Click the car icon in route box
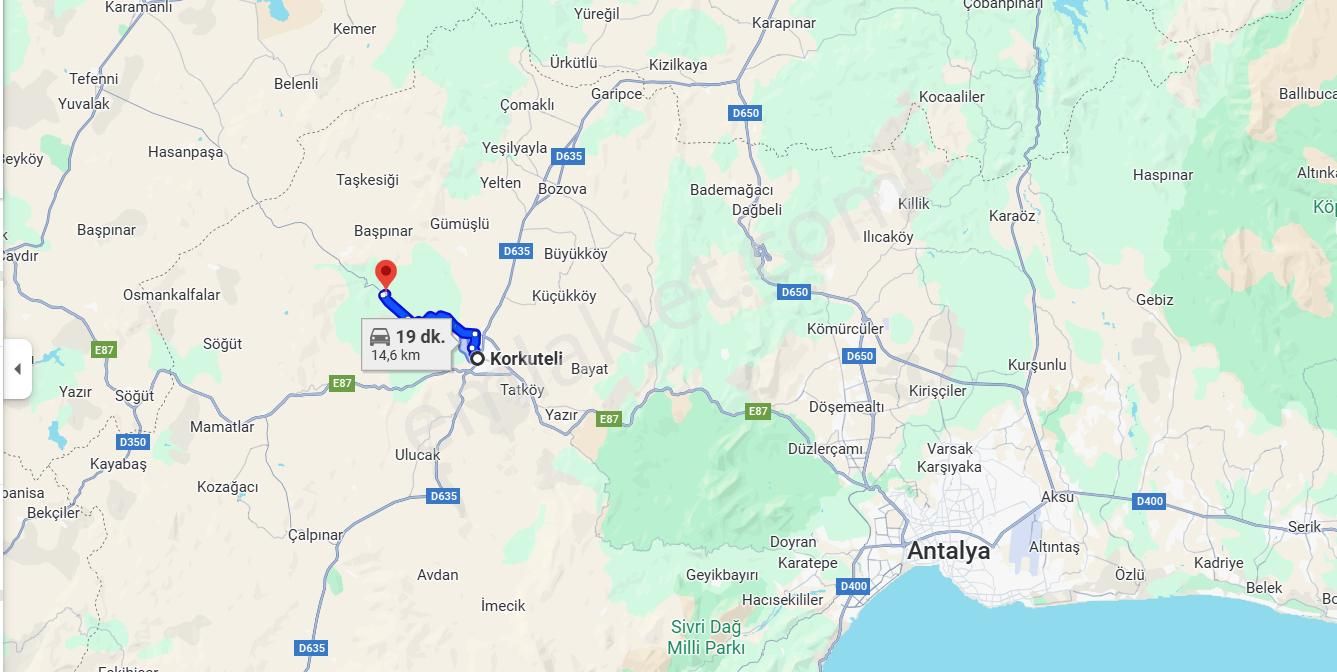This screenshot has width=1337, height=672. [x=380, y=337]
